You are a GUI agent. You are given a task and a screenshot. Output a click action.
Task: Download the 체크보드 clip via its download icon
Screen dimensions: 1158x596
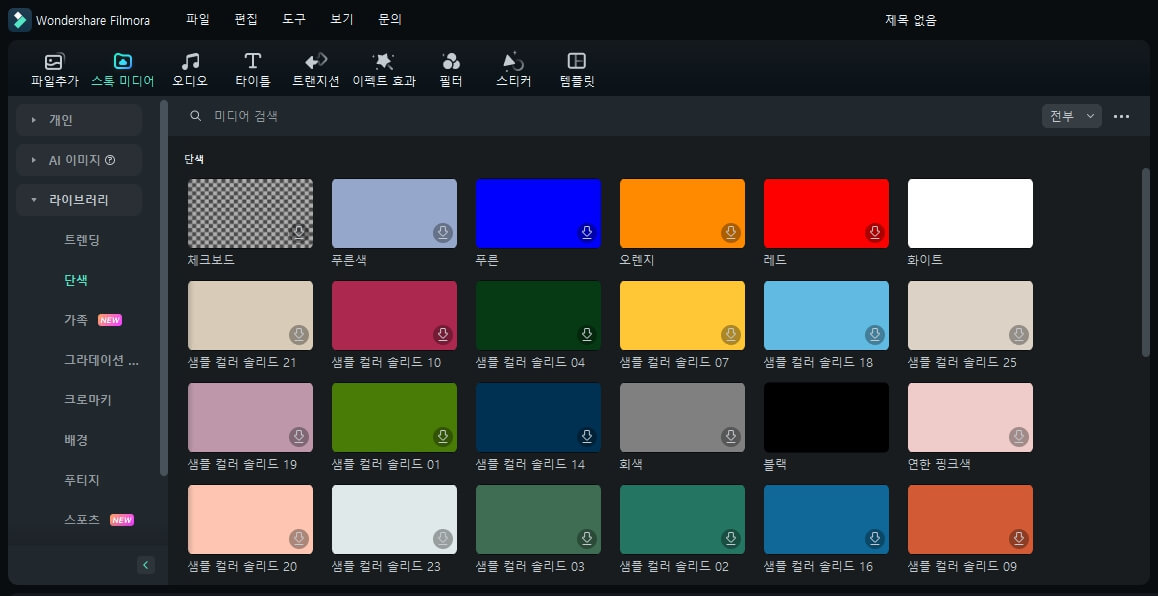[298, 233]
